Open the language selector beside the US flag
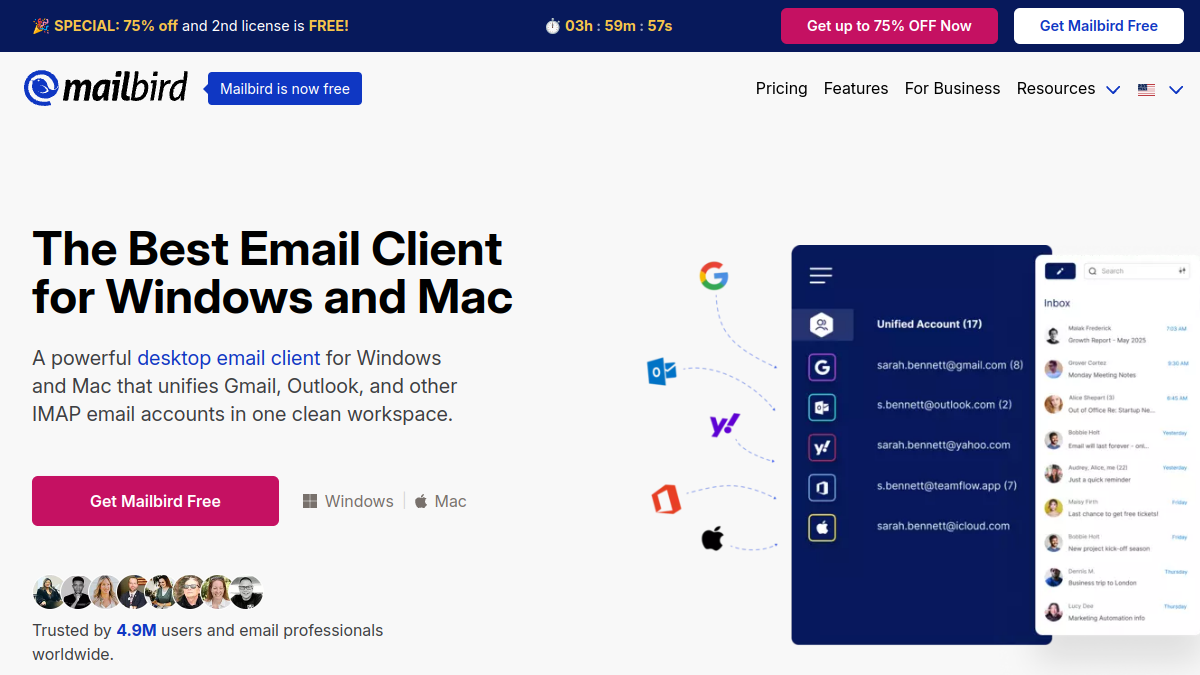The image size is (1200, 675). pyautogui.click(x=1176, y=89)
